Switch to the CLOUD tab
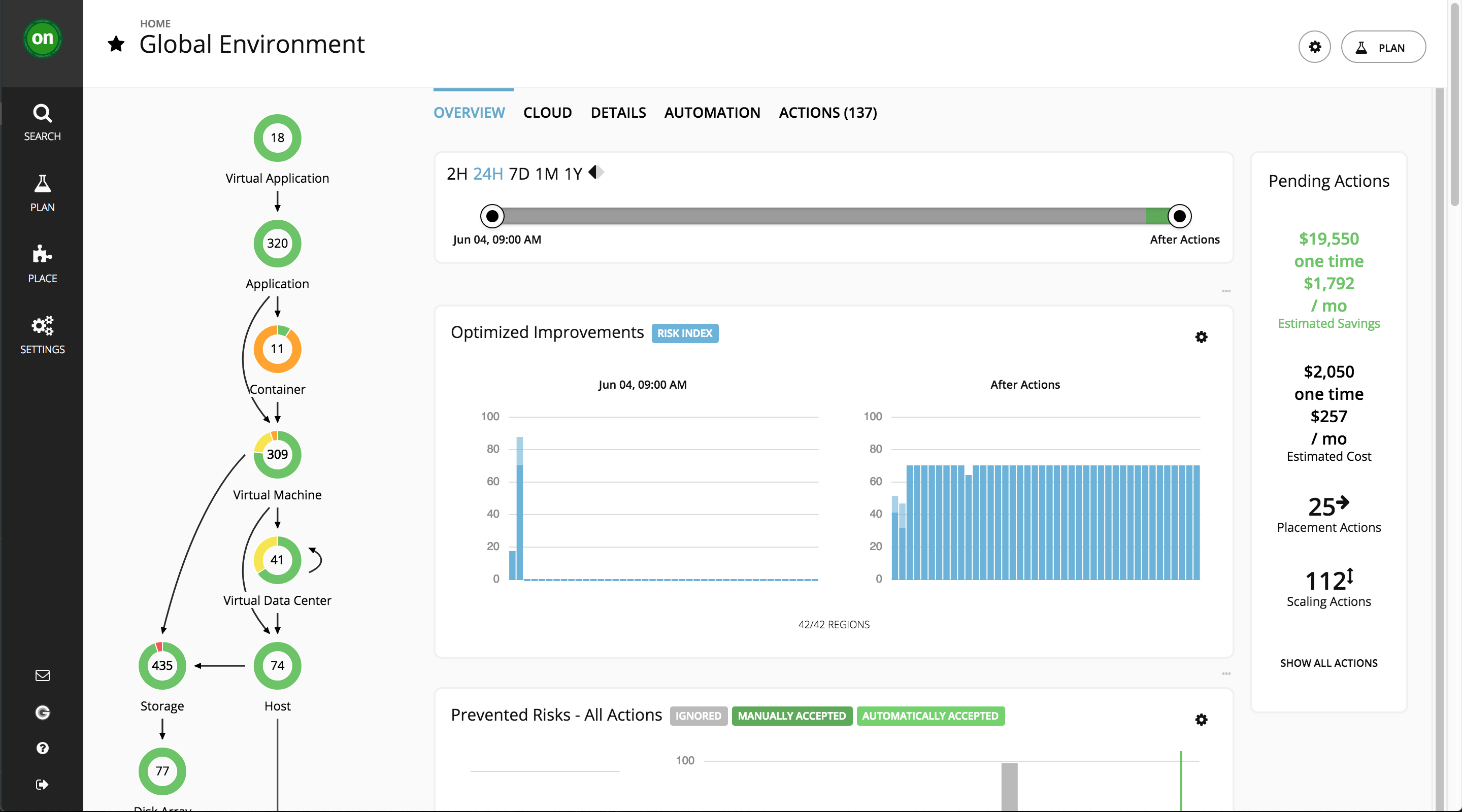1462x812 pixels. click(x=548, y=112)
